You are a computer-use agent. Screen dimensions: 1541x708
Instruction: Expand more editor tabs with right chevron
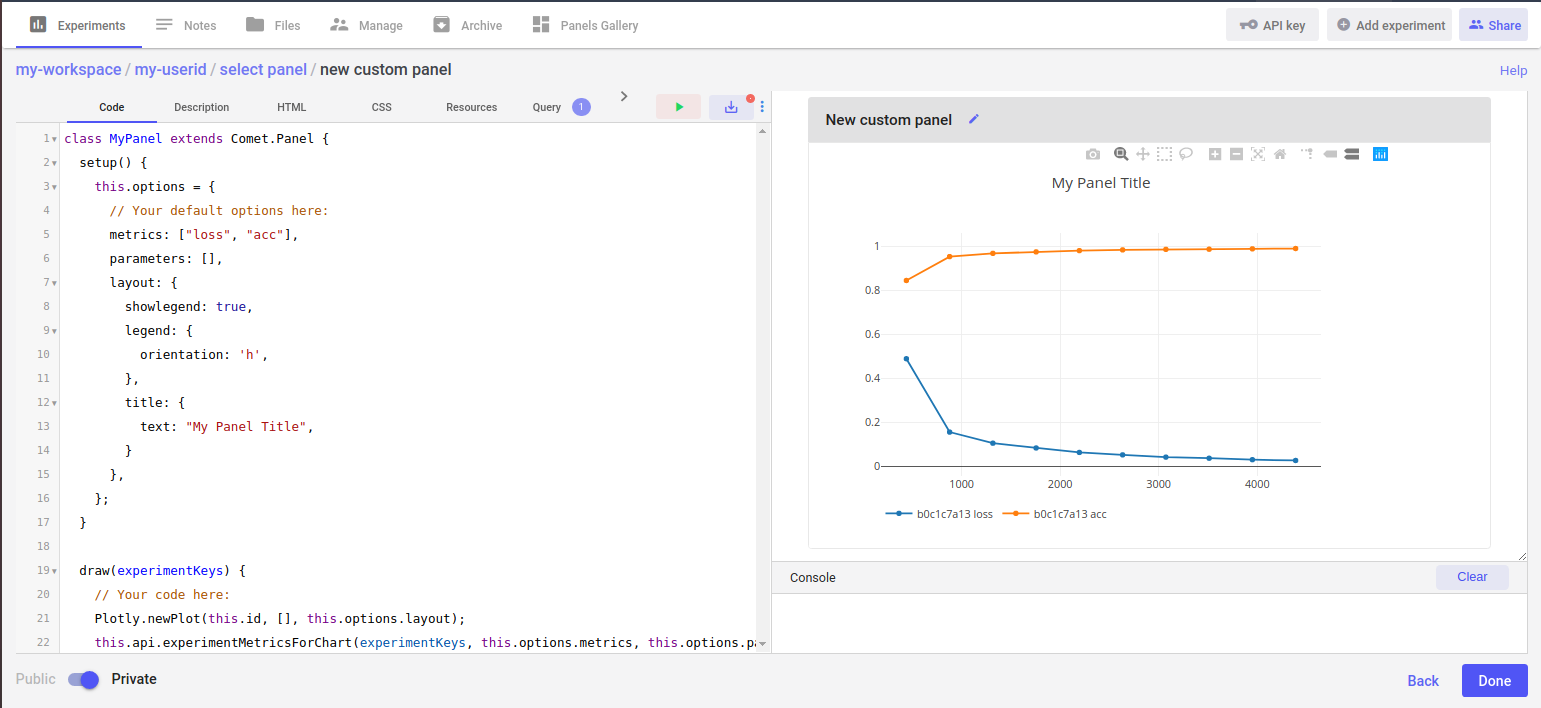624,96
